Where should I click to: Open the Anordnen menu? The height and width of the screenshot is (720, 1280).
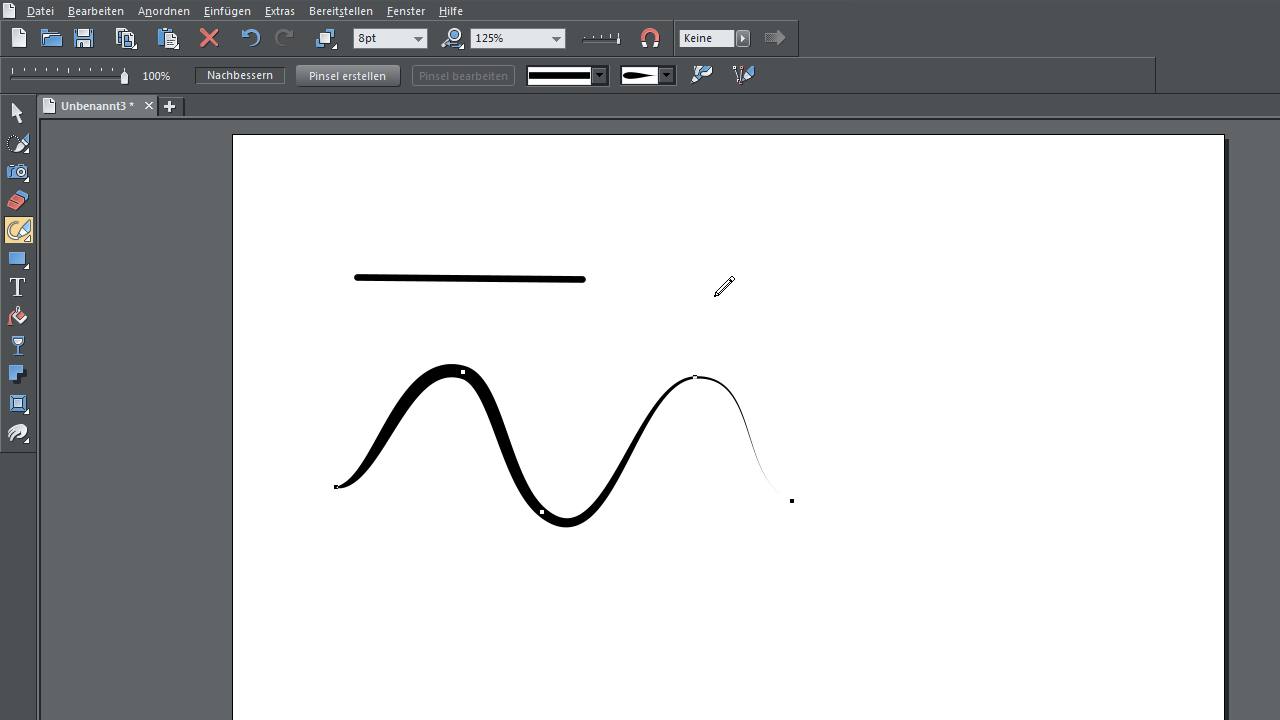tap(164, 11)
